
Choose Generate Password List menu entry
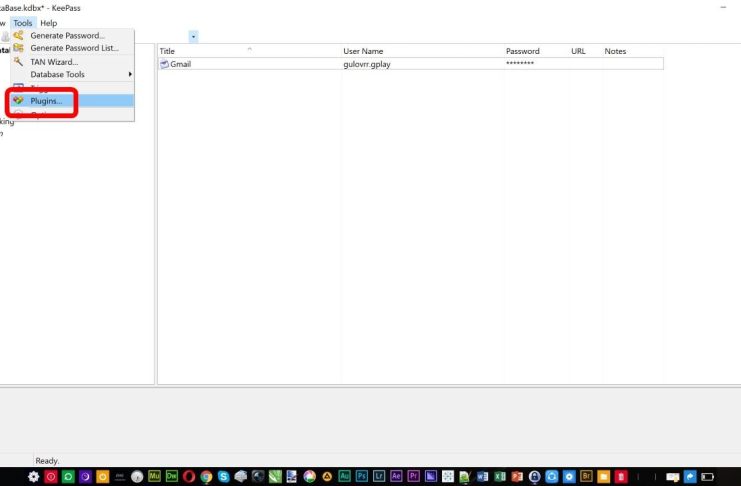coord(74,48)
